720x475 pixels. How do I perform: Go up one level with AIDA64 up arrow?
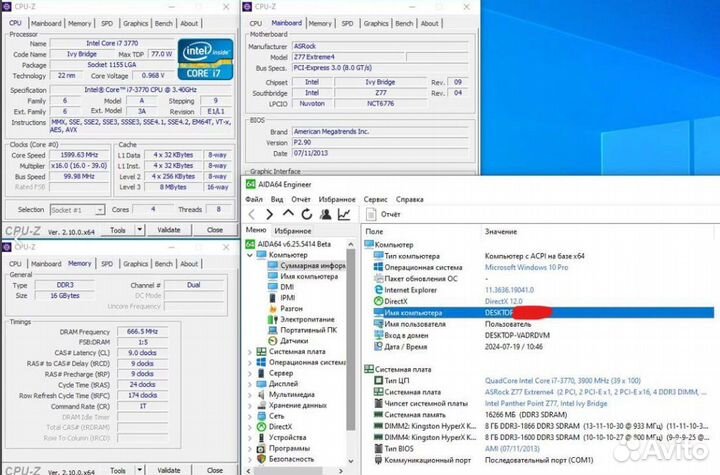(x=288, y=214)
